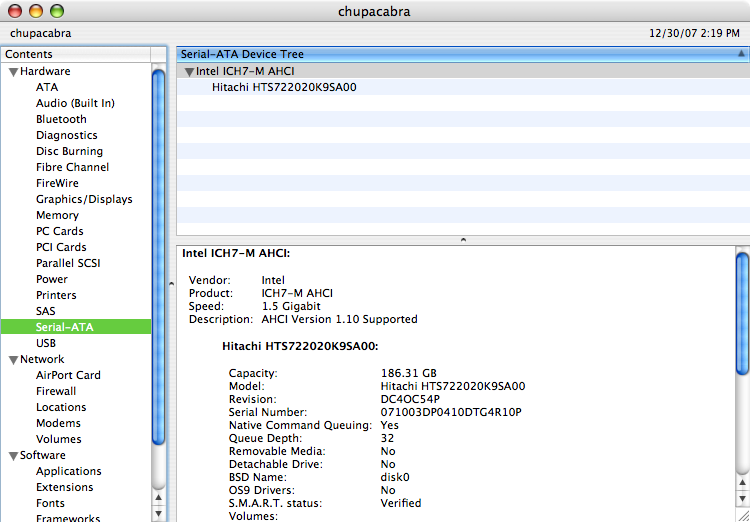Show Power information
750x522 pixels.
pyautogui.click(x=52, y=279)
